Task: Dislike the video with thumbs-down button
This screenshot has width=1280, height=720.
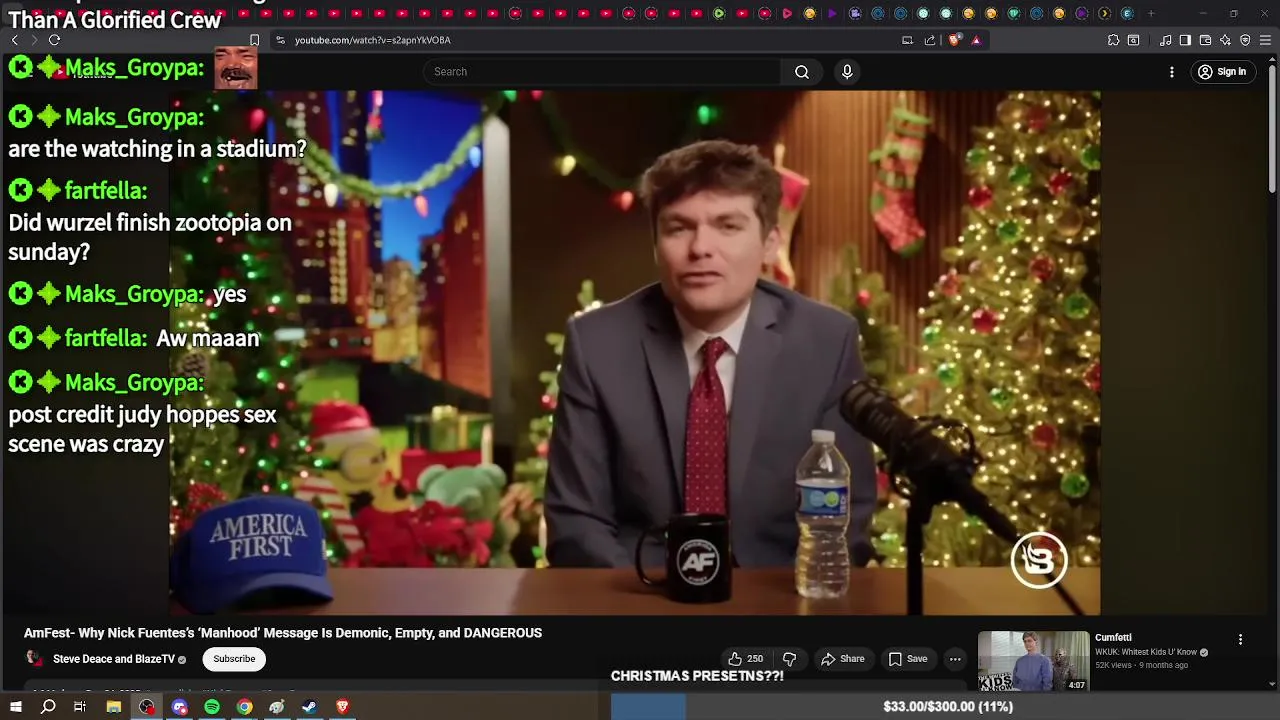Action: pos(789,659)
